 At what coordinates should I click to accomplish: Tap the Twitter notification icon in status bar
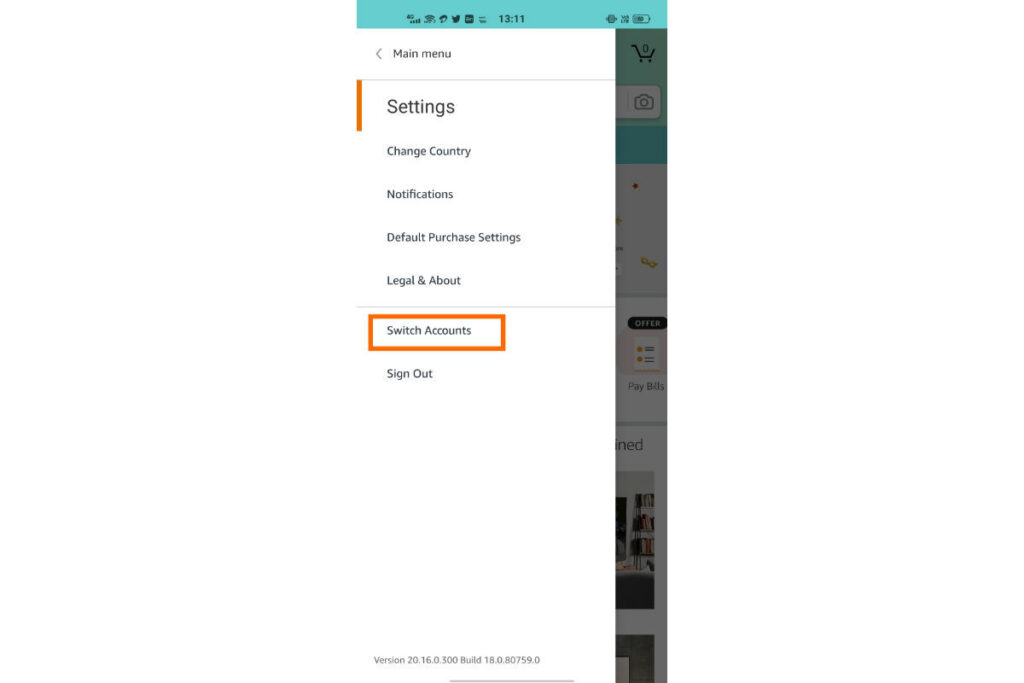pyautogui.click(x=456, y=19)
